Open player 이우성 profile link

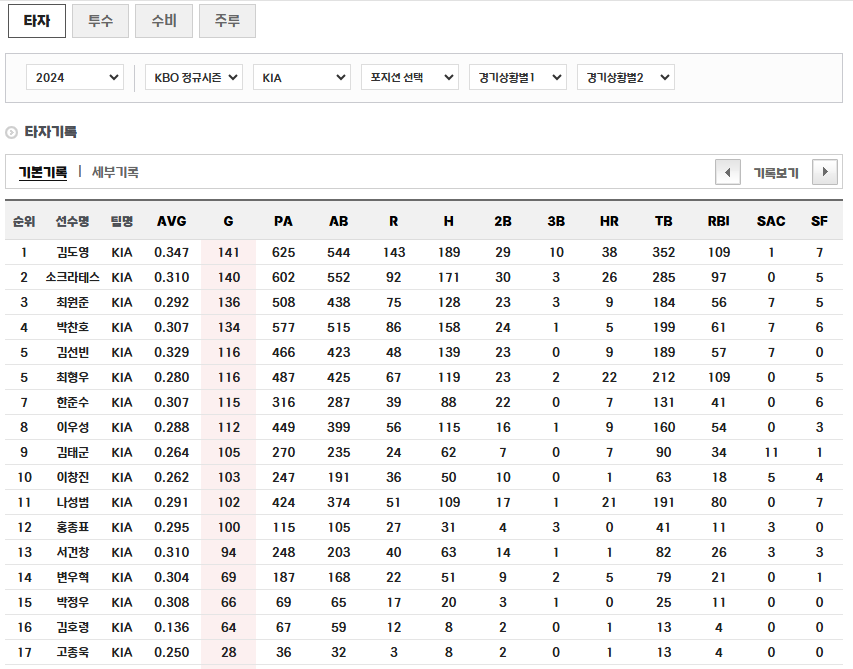(x=72, y=428)
